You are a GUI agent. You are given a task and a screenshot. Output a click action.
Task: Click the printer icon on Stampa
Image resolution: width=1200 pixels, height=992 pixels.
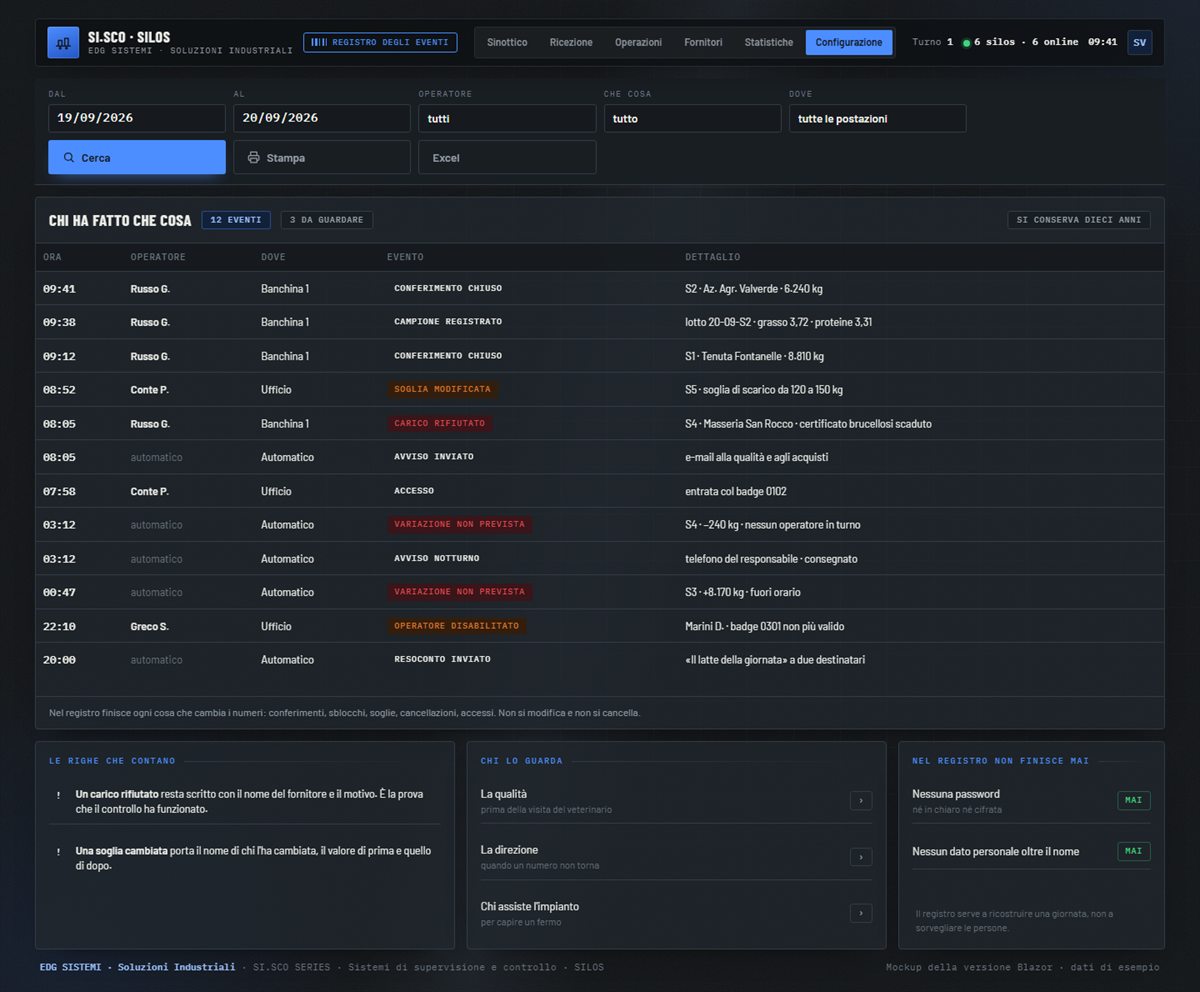(x=254, y=158)
